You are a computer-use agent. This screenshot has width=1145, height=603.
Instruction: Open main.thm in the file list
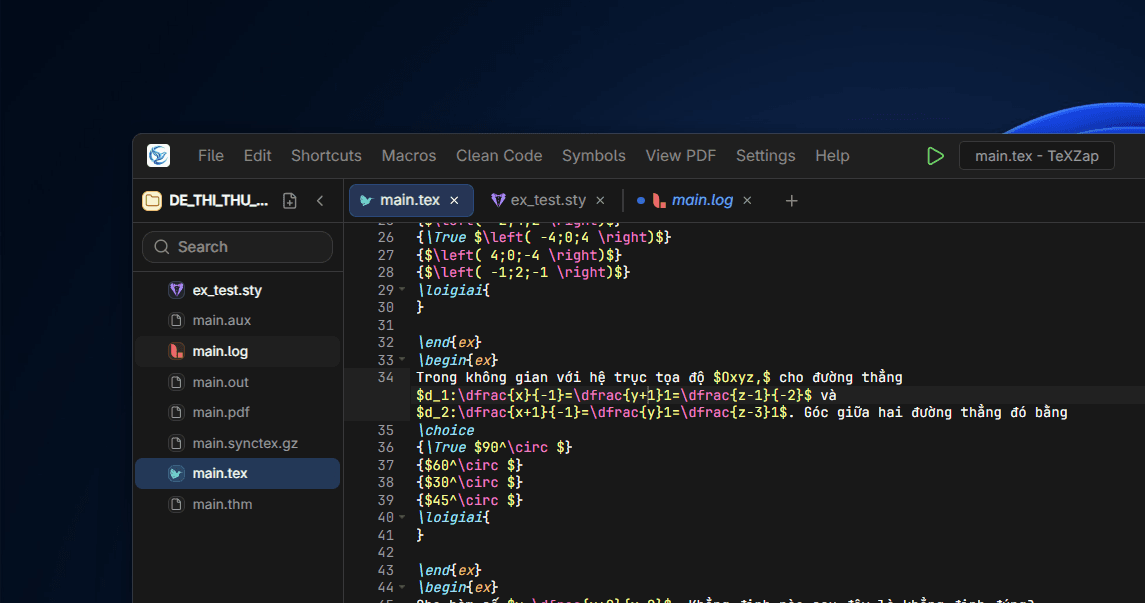point(237,504)
